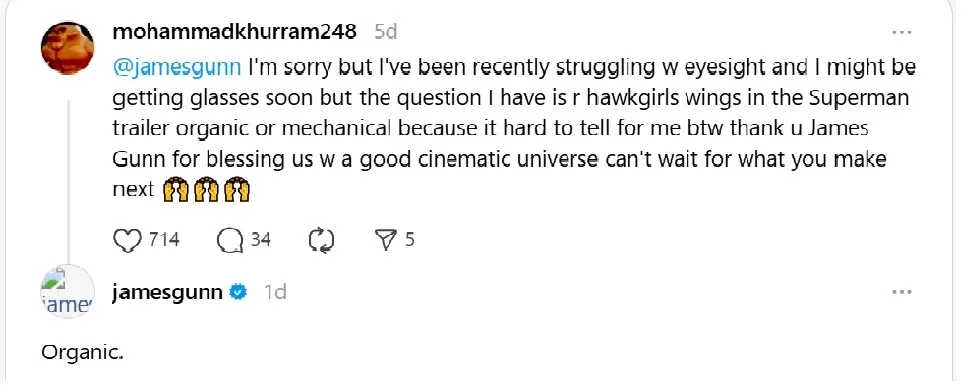Open more options on mohammadkhurram248's post

point(902,32)
